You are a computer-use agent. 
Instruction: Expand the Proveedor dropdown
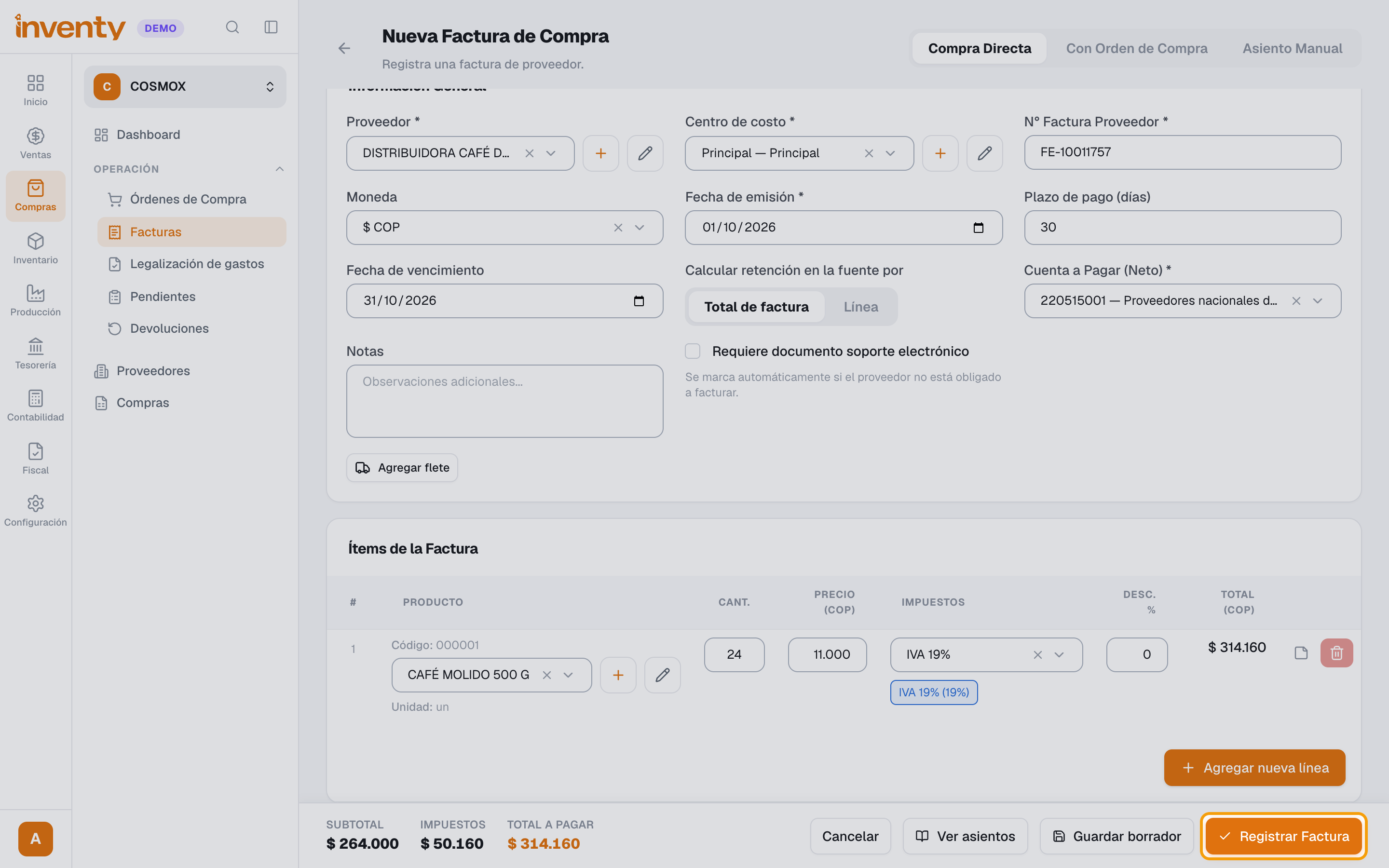[x=551, y=153]
